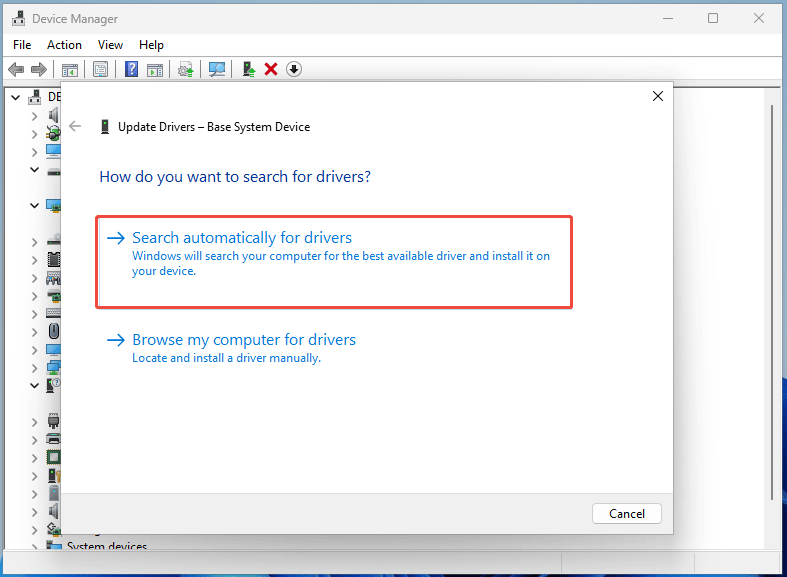
Task: Click the Update device driver toolbar icon
Action: point(248,69)
